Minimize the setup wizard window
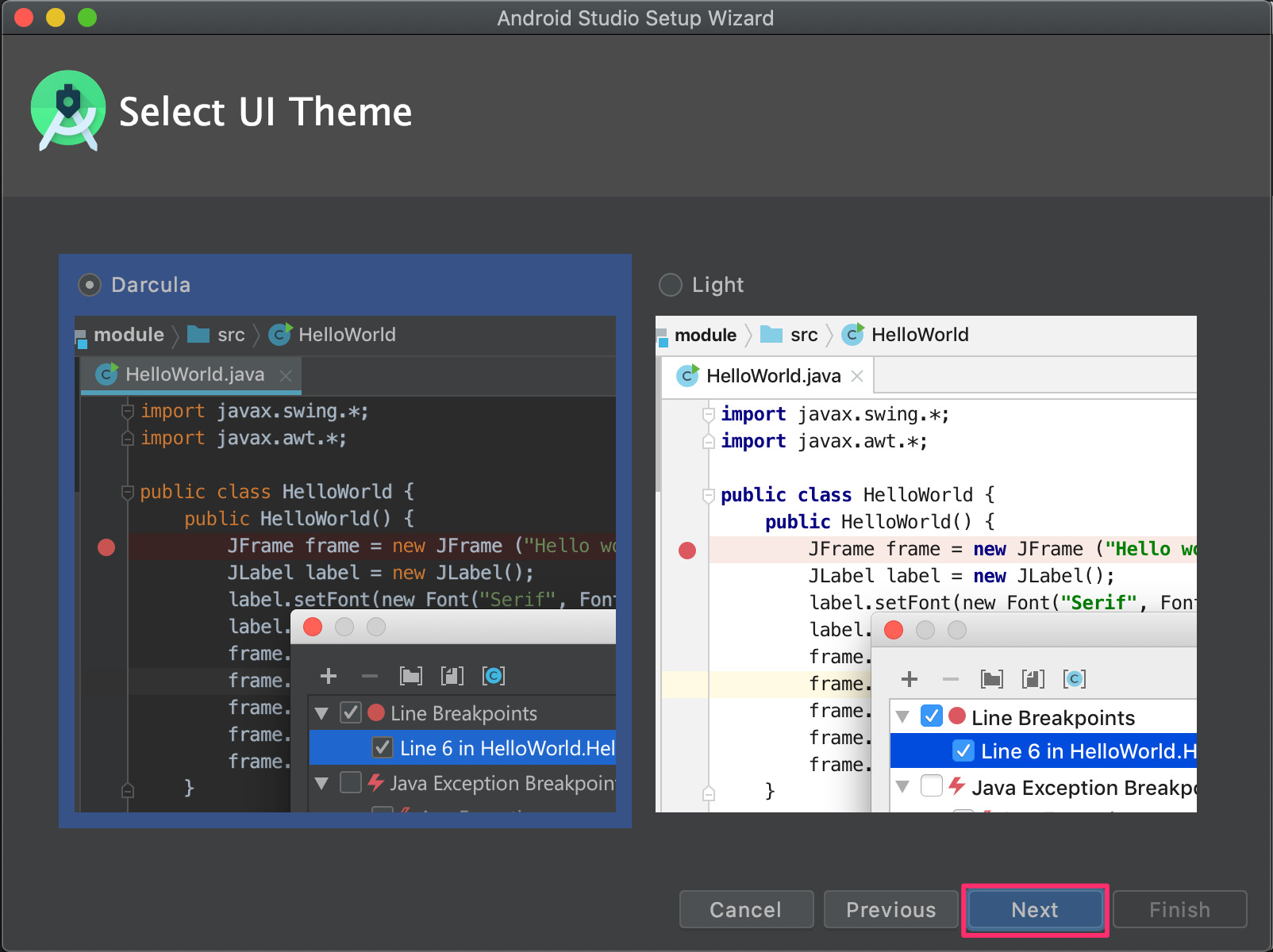Viewport: 1273px width, 952px height. (x=56, y=17)
